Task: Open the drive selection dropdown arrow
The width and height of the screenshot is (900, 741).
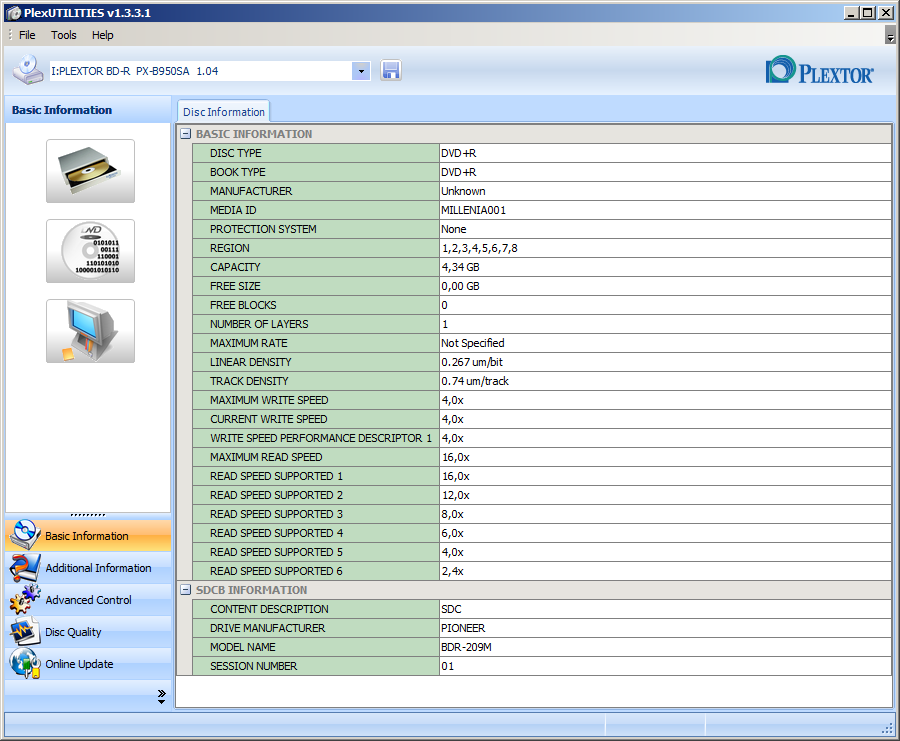Action: point(361,71)
